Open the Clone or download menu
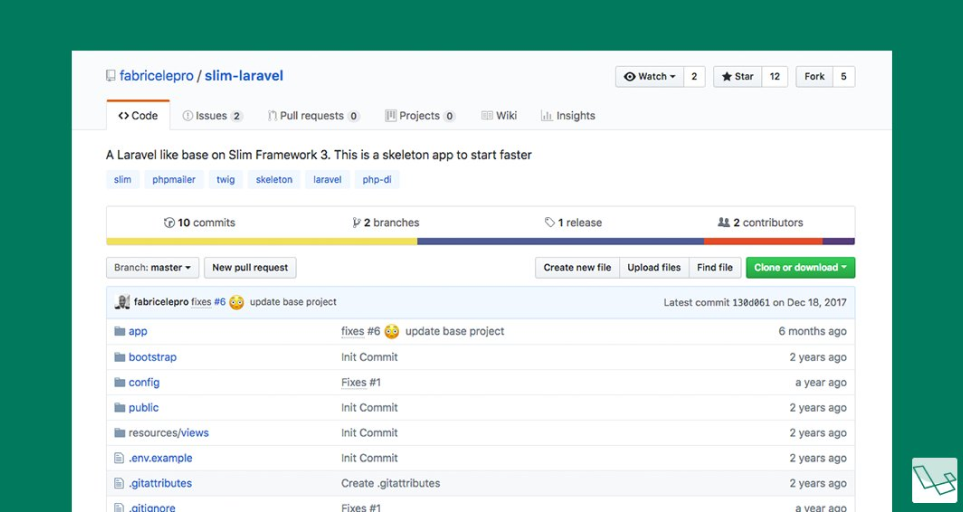The width and height of the screenshot is (963, 512). tap(800, 268)
